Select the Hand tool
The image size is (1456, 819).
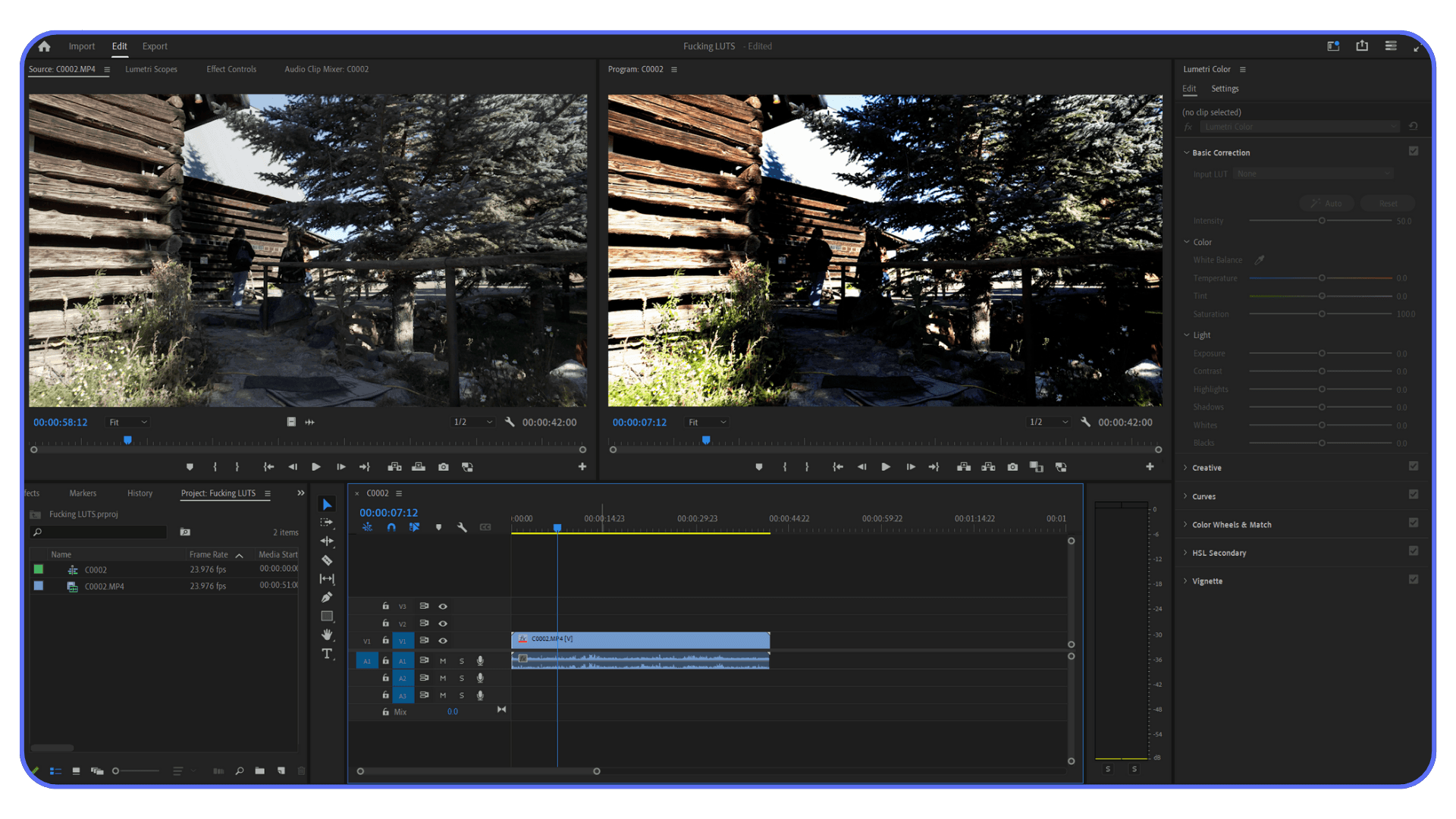(x=327, y=635)
